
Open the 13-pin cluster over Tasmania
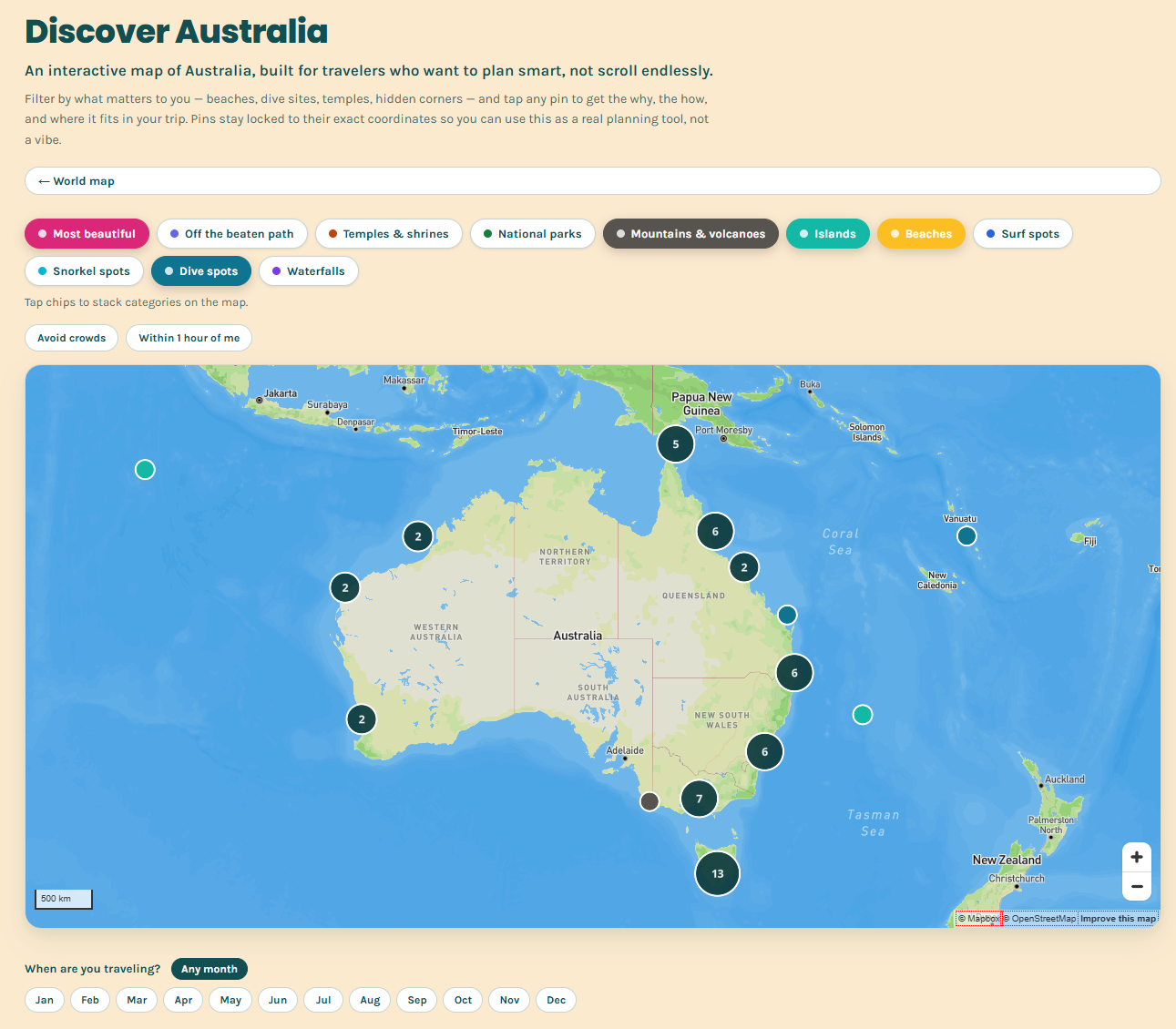[718, 873]
